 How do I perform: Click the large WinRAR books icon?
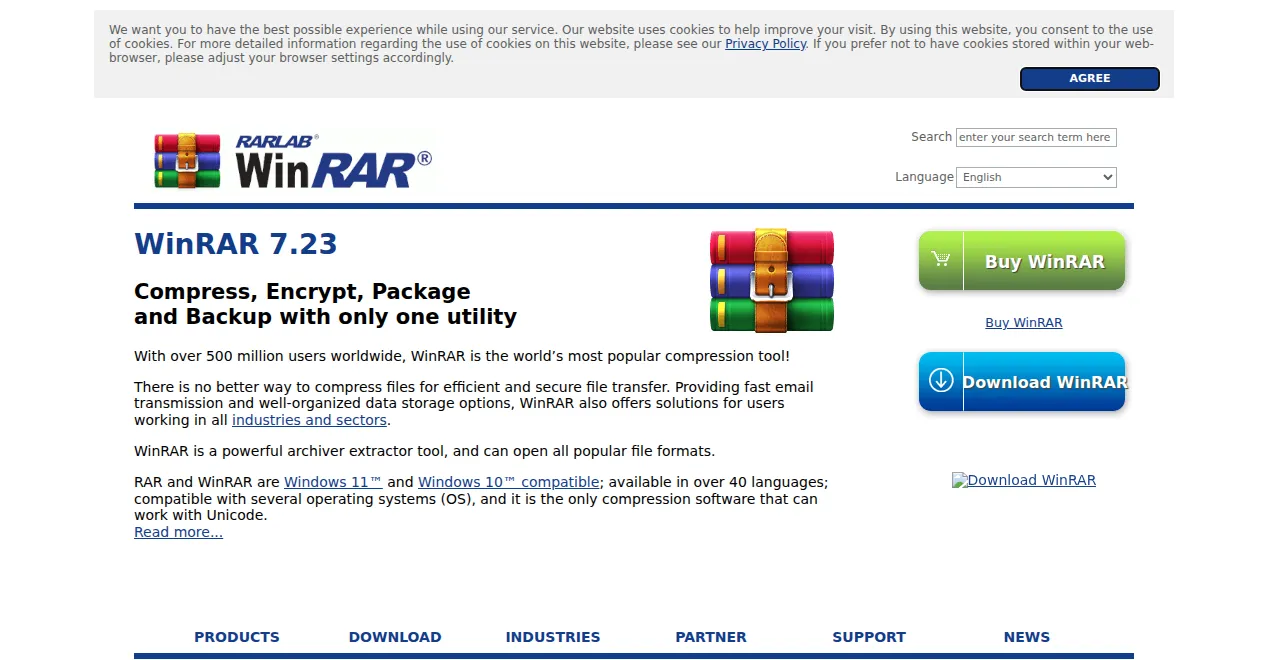point(772,281)
